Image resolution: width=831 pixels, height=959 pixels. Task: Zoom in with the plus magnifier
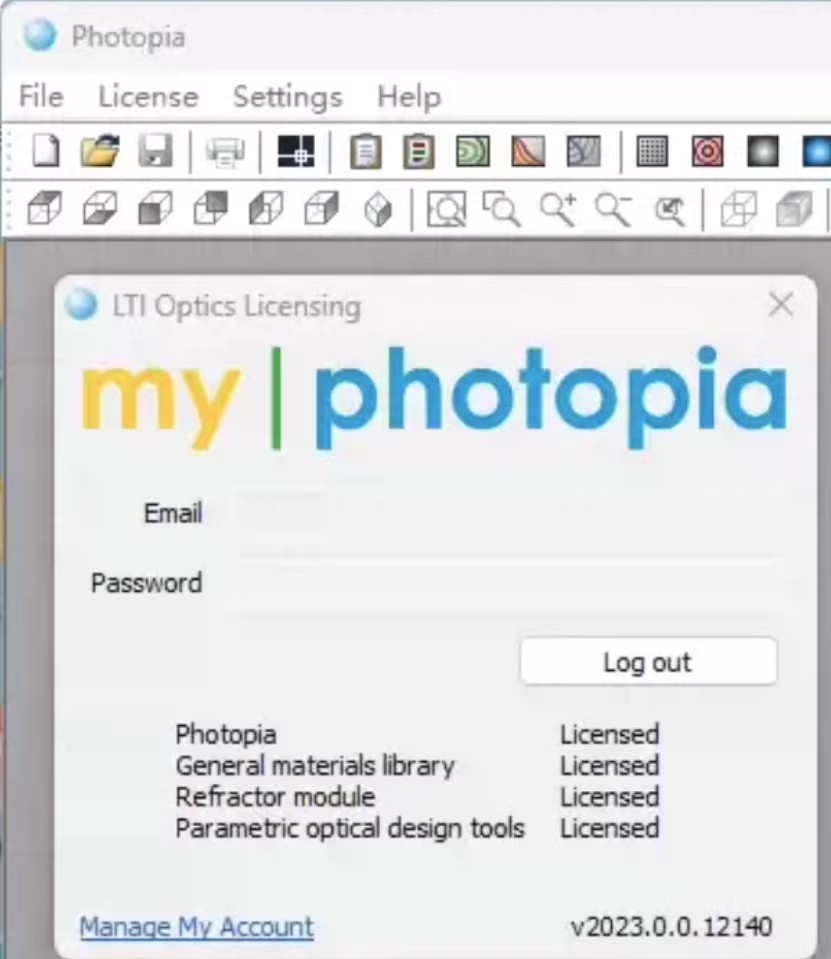(x=558, y=209)
